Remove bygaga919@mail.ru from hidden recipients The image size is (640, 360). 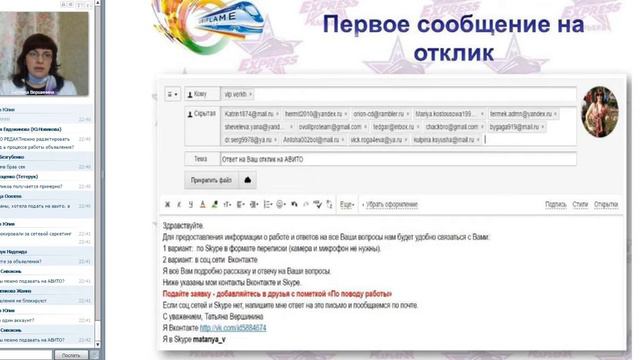pos(542,127)
